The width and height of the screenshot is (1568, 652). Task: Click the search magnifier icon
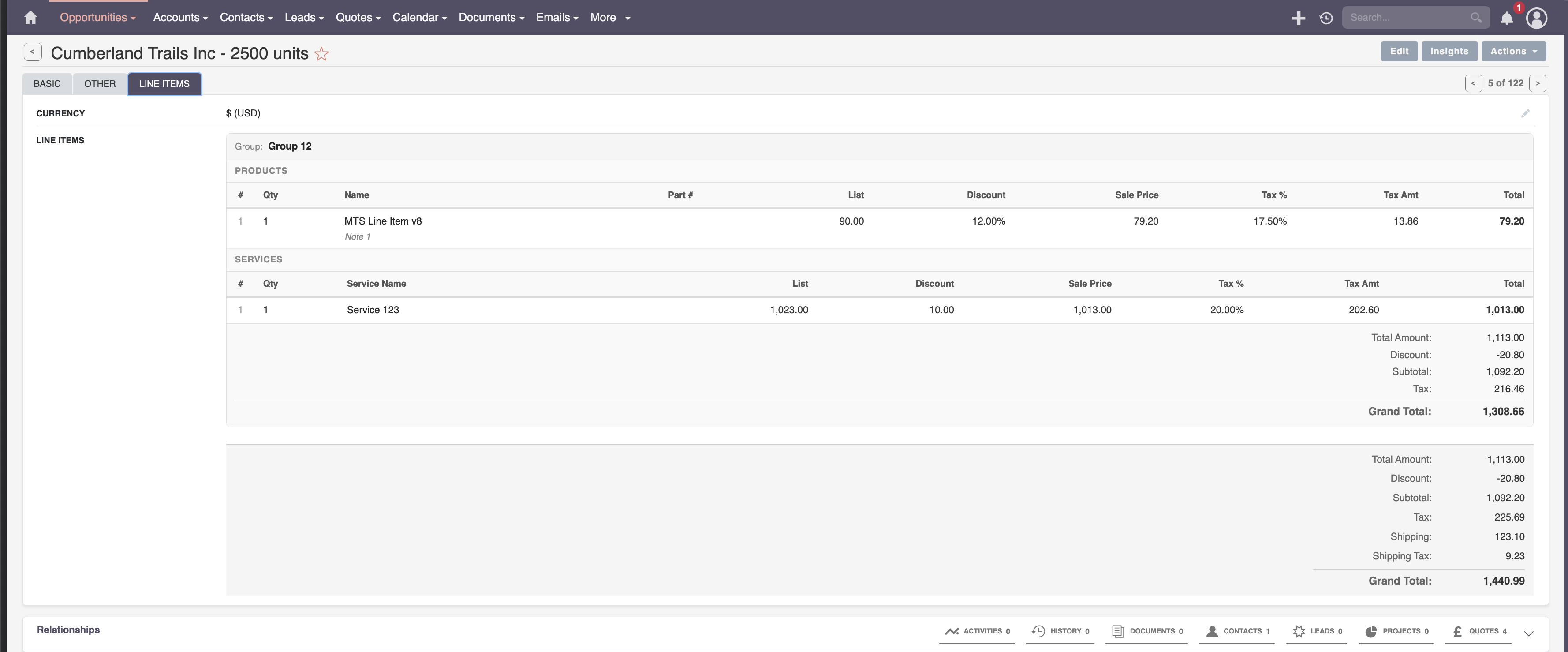click(1475, 18)
